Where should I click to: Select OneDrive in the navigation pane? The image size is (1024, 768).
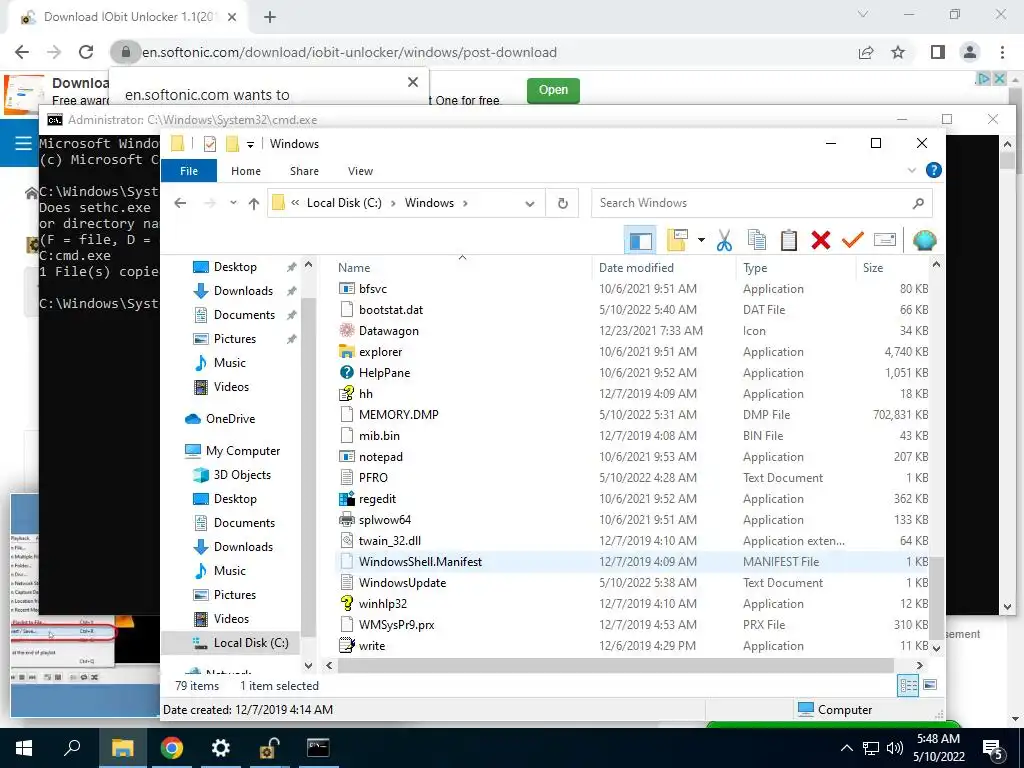(x=230, y=419)
